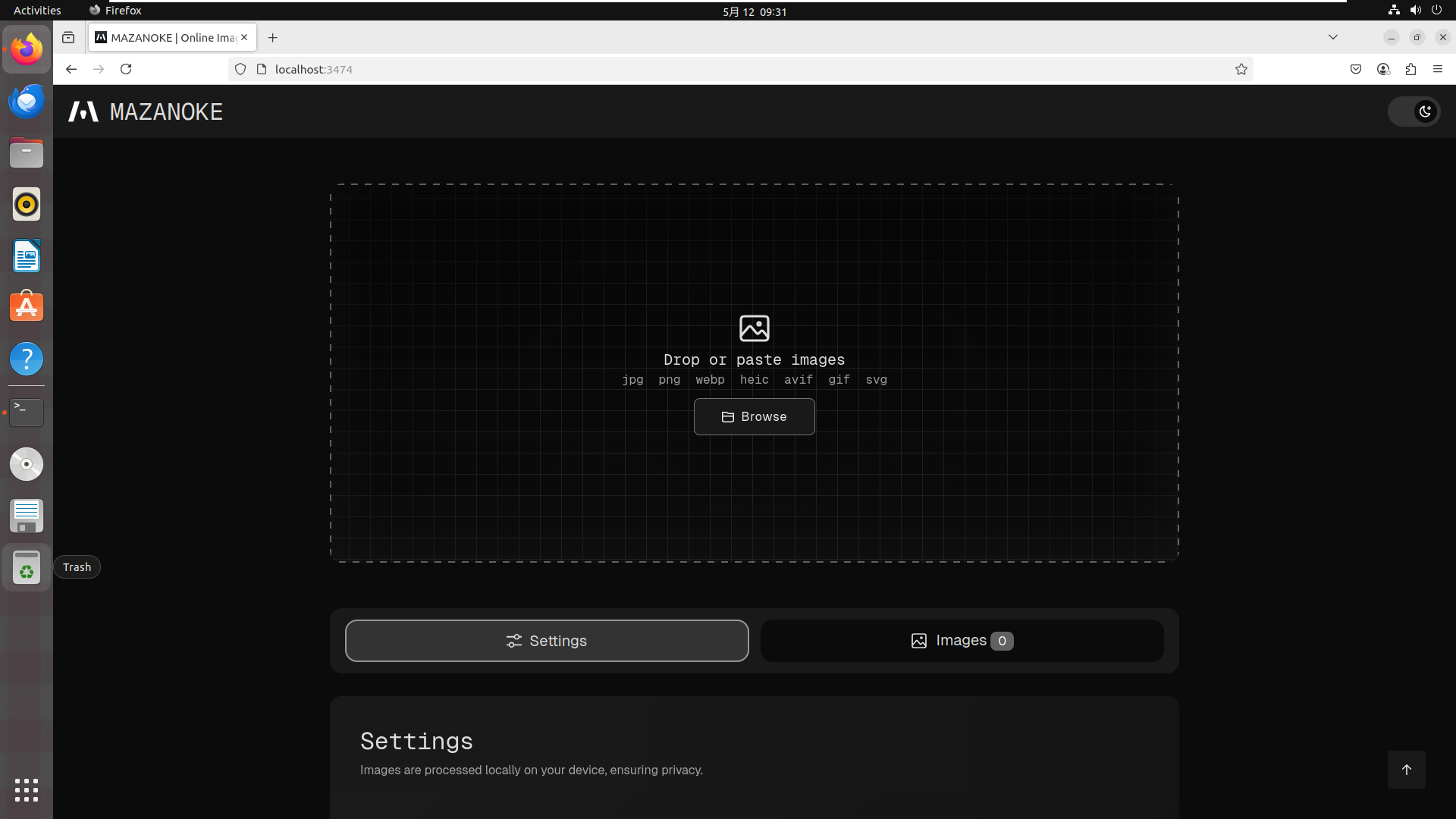This screenshot has width=1456, height=819.
Task: Open a new browser tab
Action: click(x=273, y=37)
